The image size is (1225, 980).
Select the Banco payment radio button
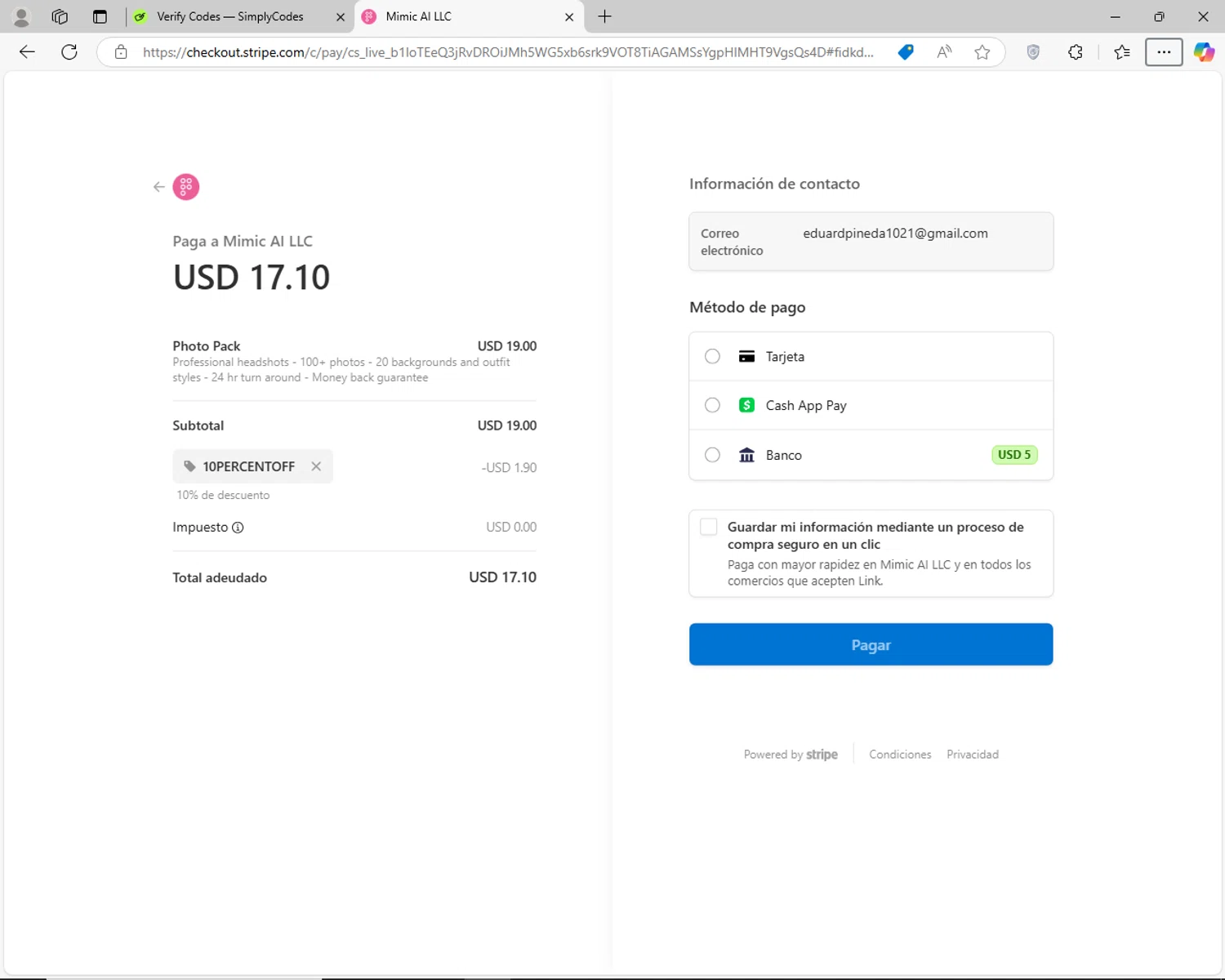click(x=712, y=455)
